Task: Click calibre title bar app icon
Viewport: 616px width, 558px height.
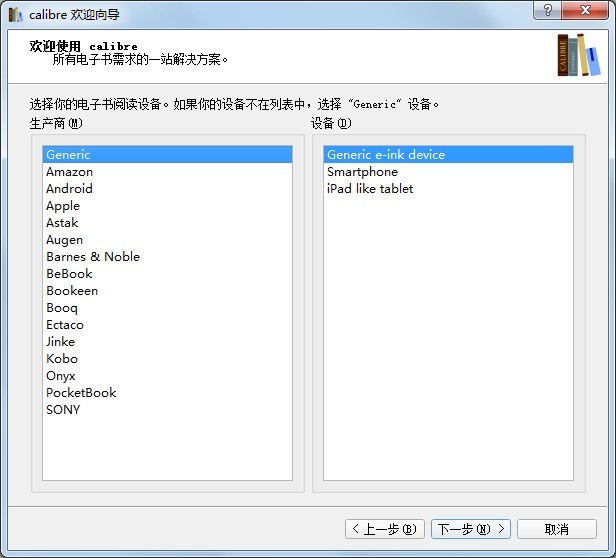Action: [x=15, y=15]
